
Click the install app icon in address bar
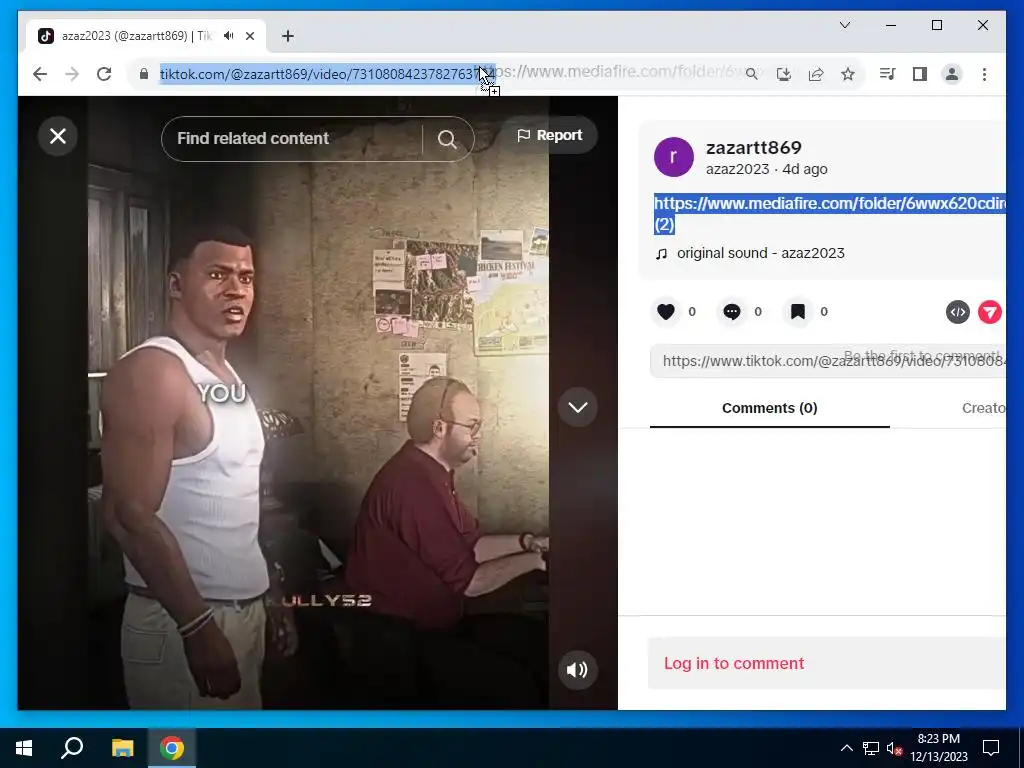pyautogui.click(x=784, y=74)
